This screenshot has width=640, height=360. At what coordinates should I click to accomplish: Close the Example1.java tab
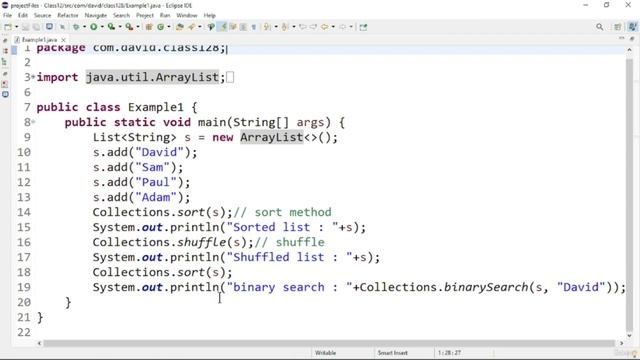(63, 40)
